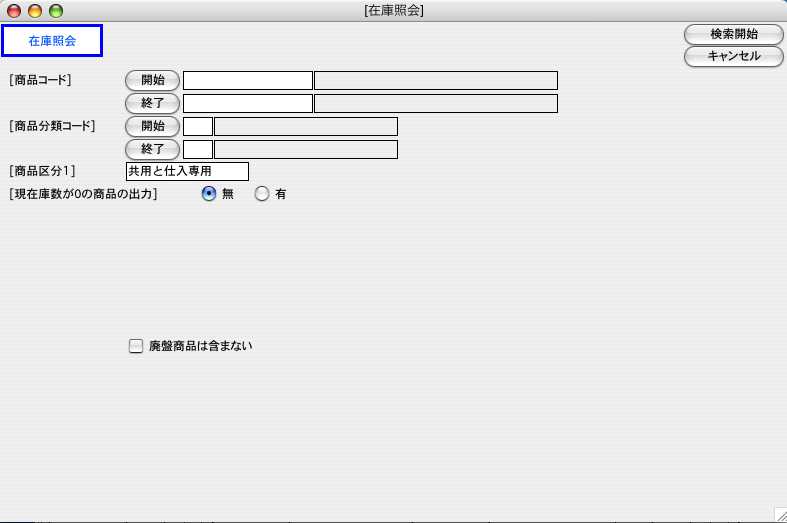Click the 商品区分1 field showing 共用と仕入専用
The width and height of the screenshot is (787, 523).
(x=187, y=172)
